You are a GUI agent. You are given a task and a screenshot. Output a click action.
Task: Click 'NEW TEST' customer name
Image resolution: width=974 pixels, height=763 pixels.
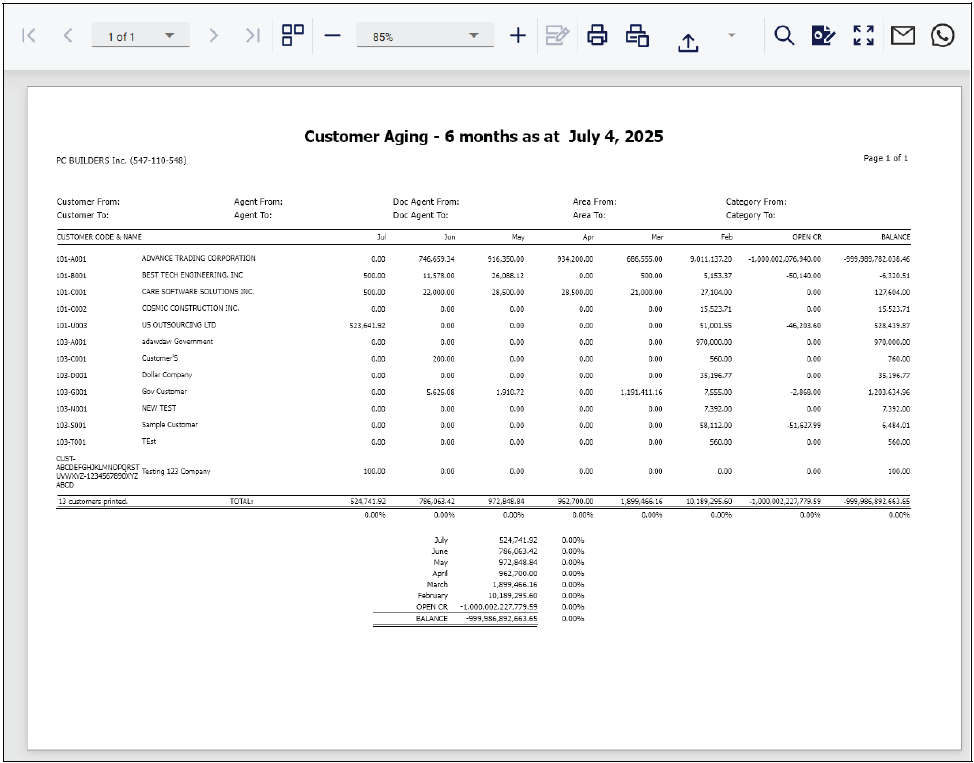tap(159, 408)
